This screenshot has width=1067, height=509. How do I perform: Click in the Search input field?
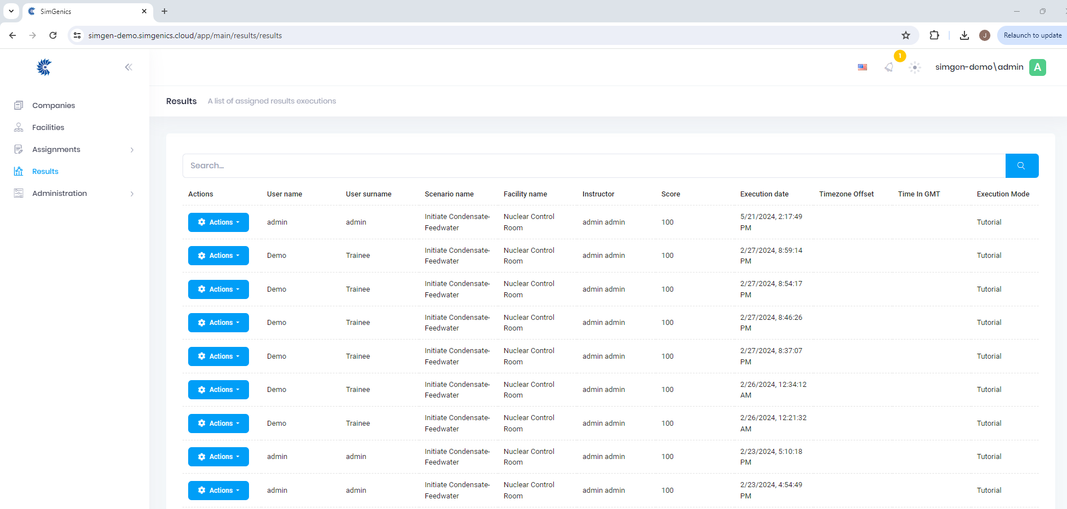point(593,165)
